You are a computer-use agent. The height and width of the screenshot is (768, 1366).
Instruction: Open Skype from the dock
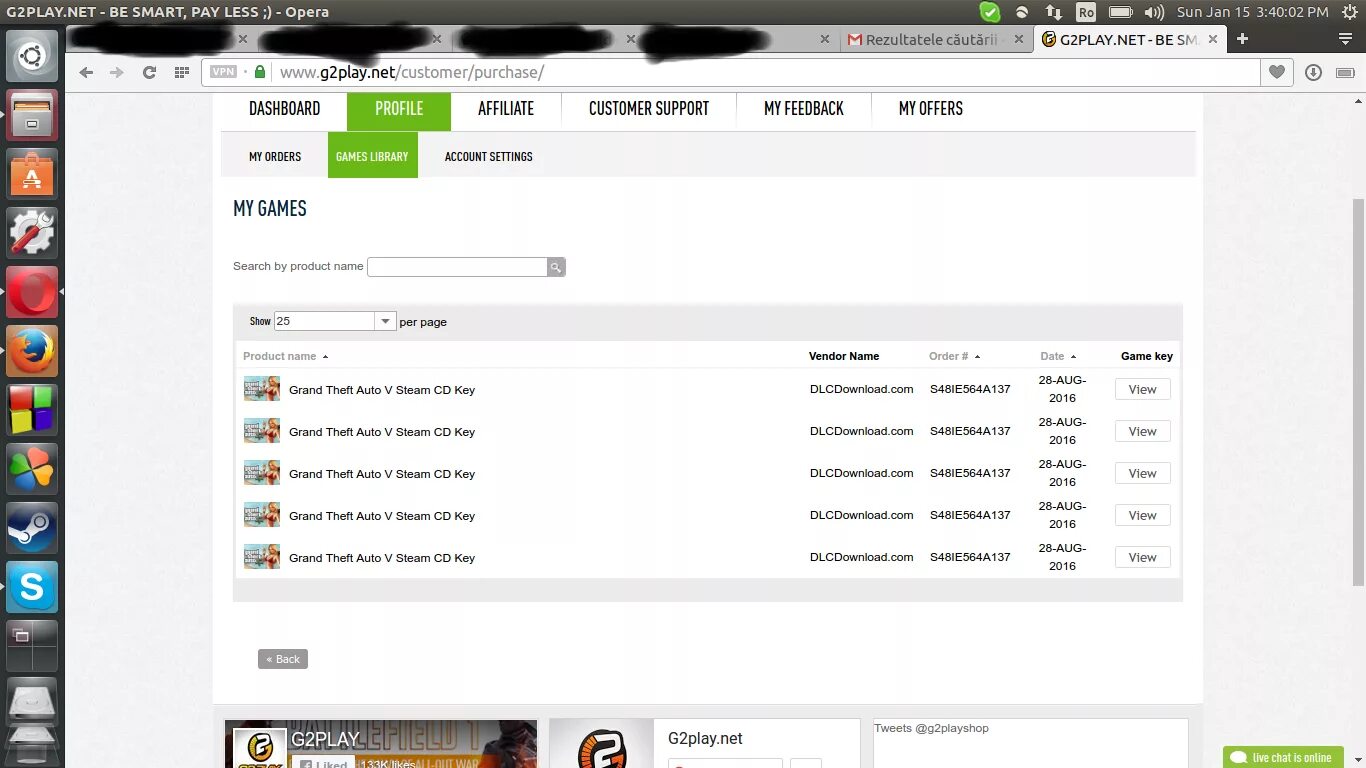[32, 587]
